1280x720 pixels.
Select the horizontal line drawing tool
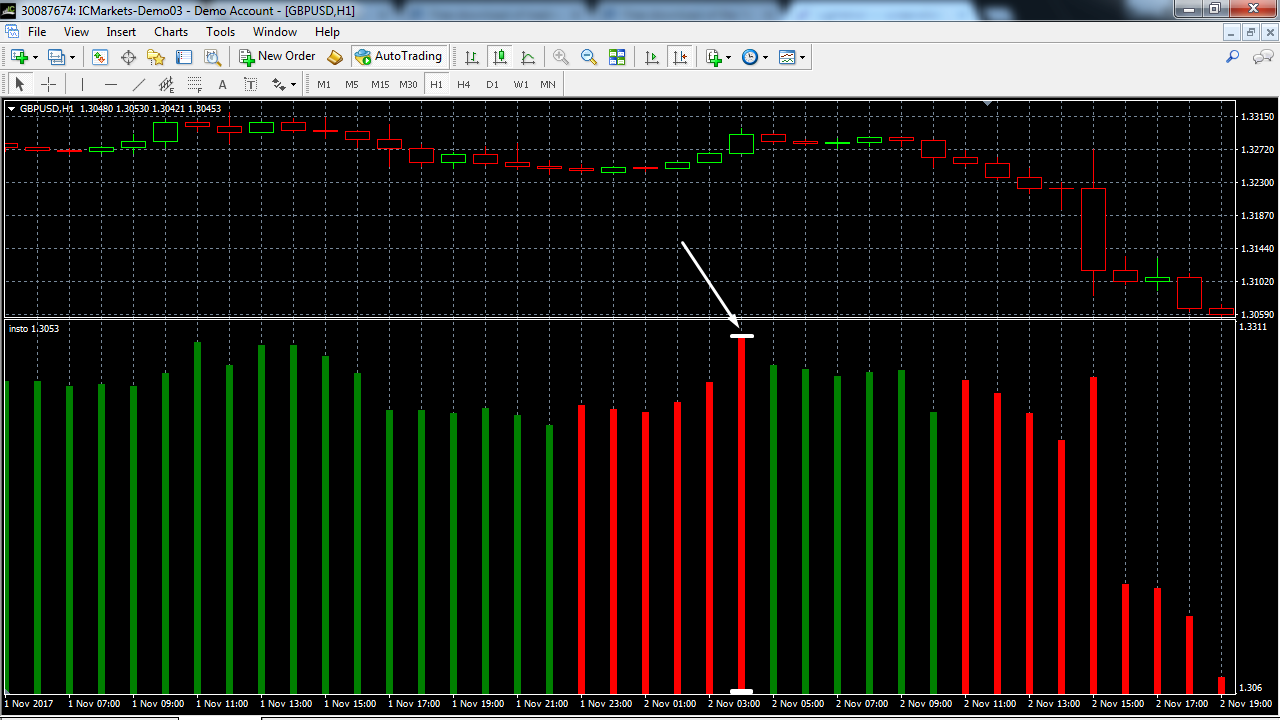[110, 84]
